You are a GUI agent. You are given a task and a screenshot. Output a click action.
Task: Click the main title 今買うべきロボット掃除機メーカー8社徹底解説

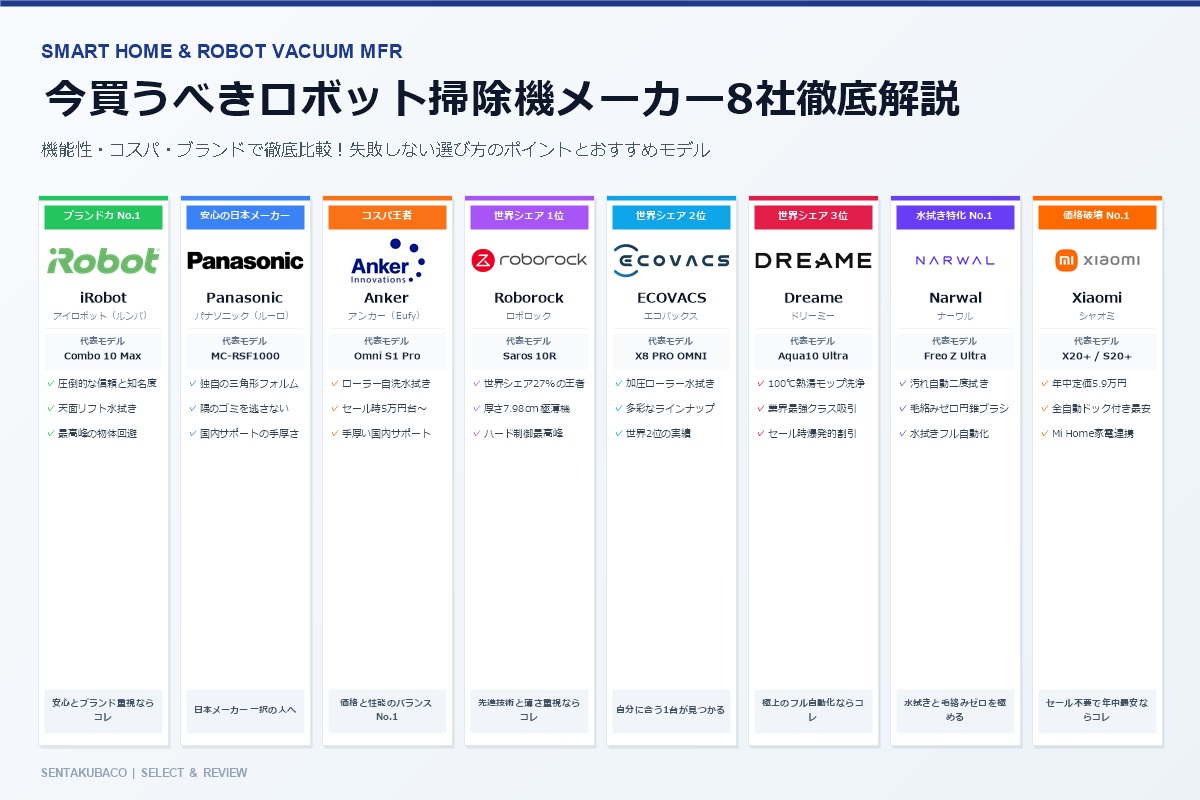[501, 99]
